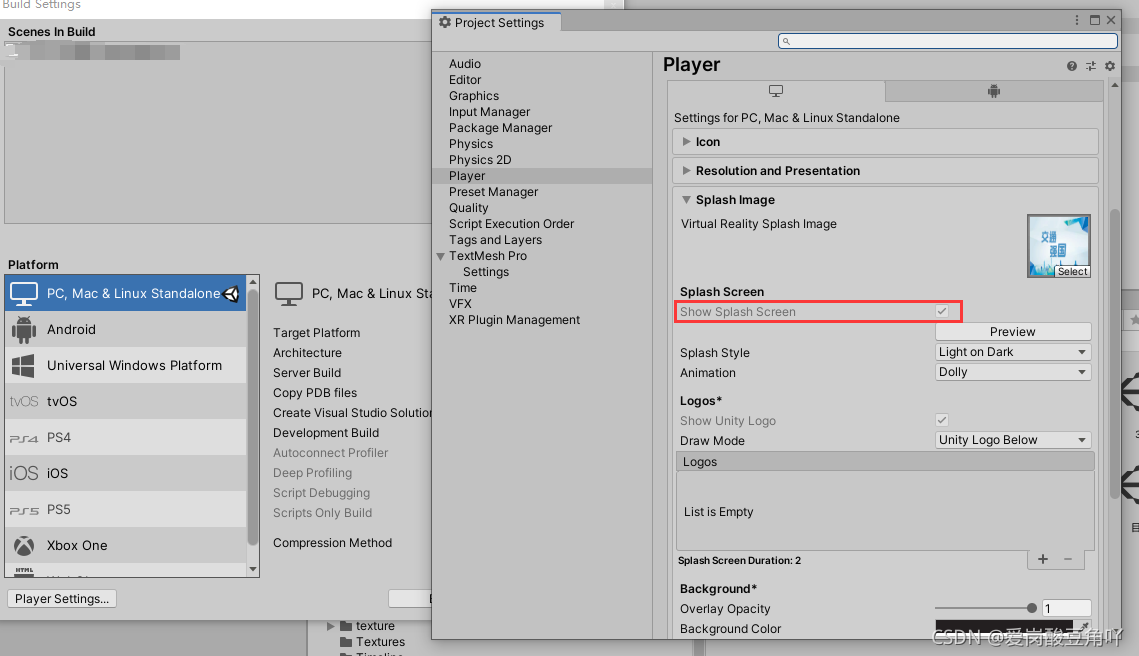
Task: Click the Preview splash screen button
Action: 1013,331
